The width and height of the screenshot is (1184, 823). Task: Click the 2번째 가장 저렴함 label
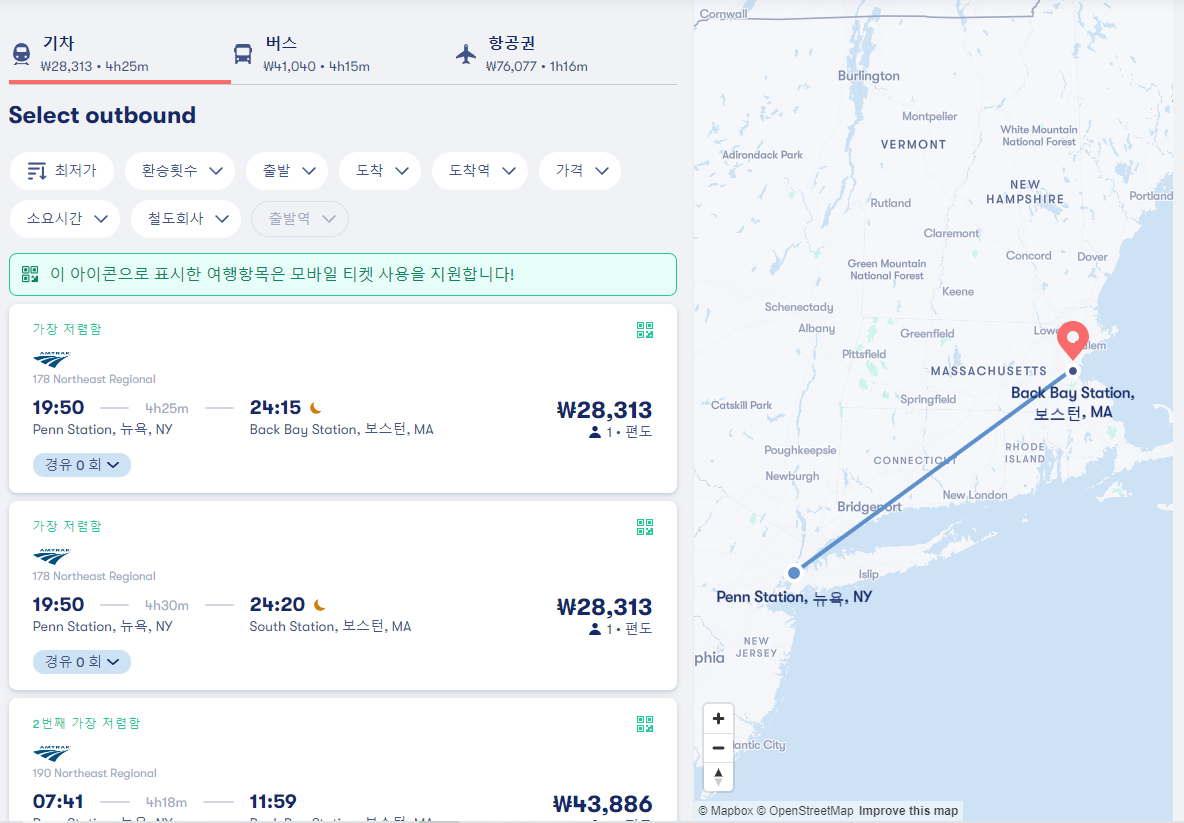(86, 723)
